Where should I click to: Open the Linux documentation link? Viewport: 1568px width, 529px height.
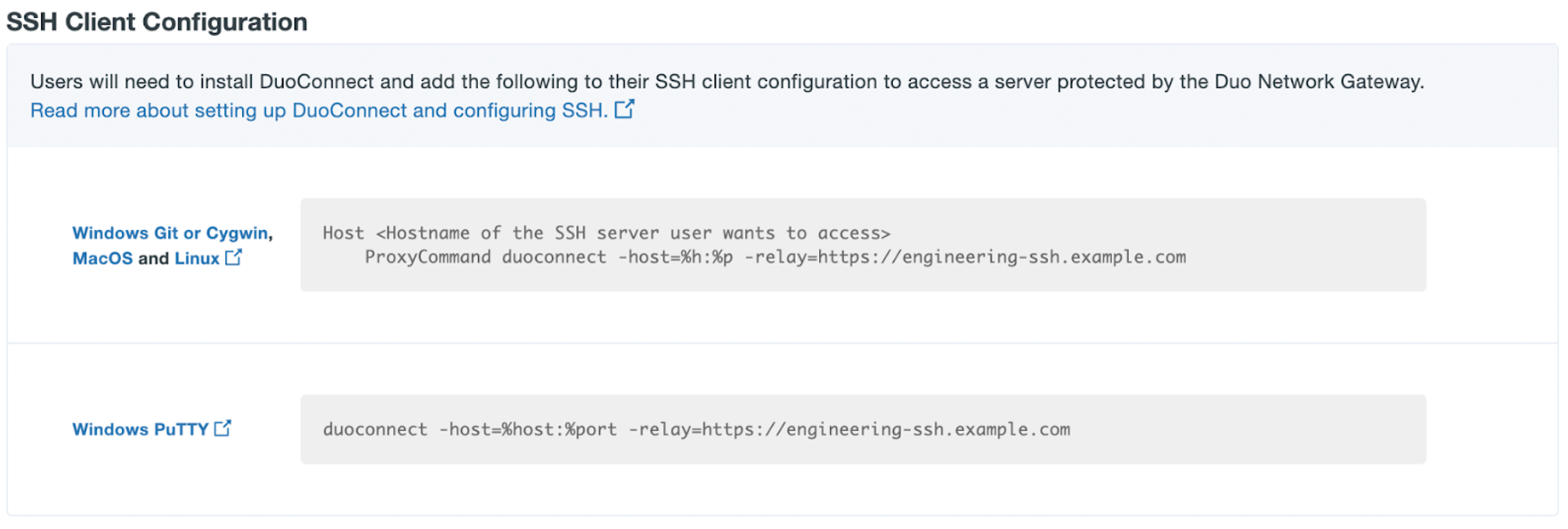coord(197,258)
